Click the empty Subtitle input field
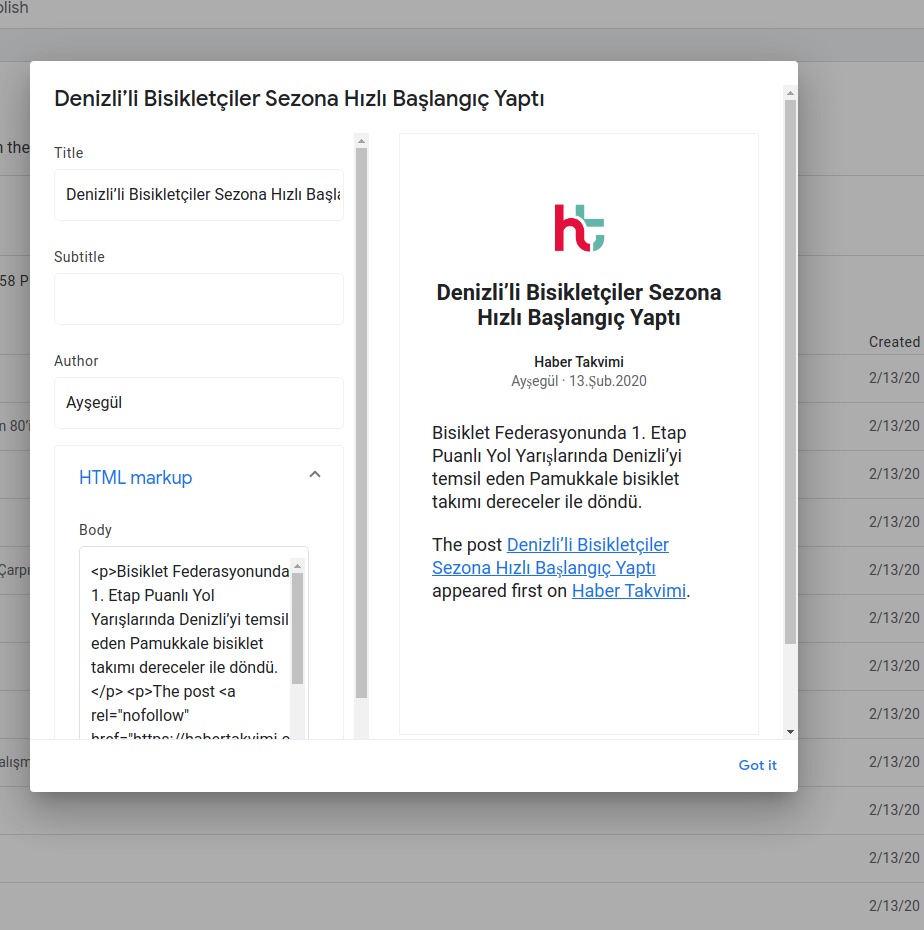924x930 pixels. click(x=199, y=299)
